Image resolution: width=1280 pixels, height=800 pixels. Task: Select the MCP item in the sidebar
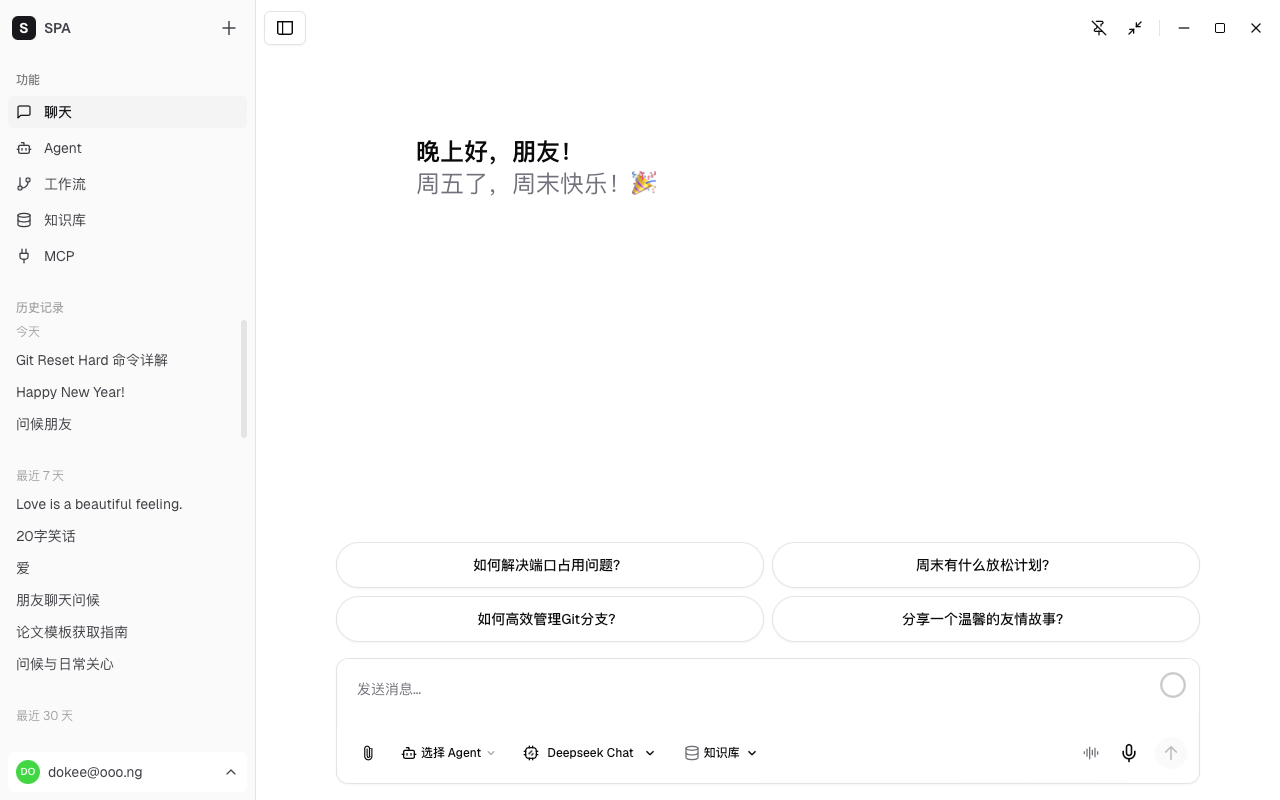point(59,256)
